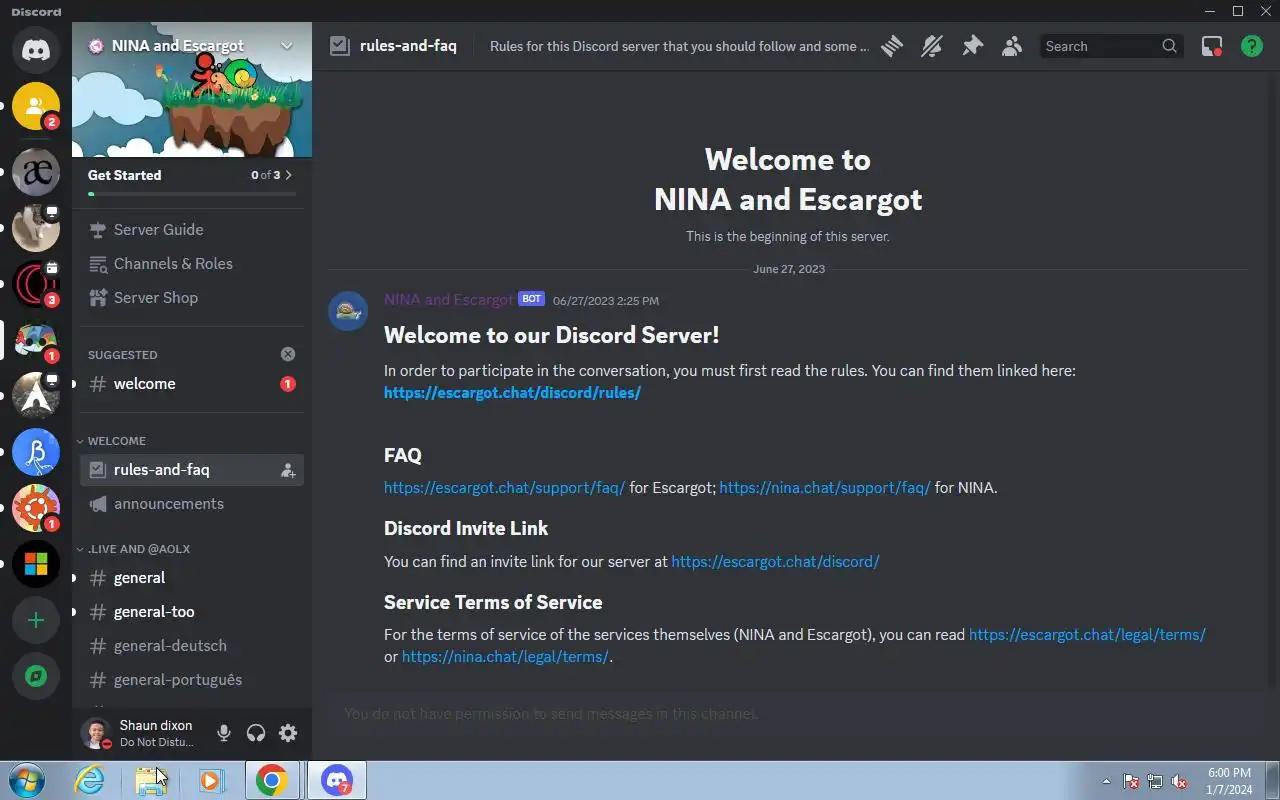
Task: Click the channel topic text in header
Action: coord(679,46)
